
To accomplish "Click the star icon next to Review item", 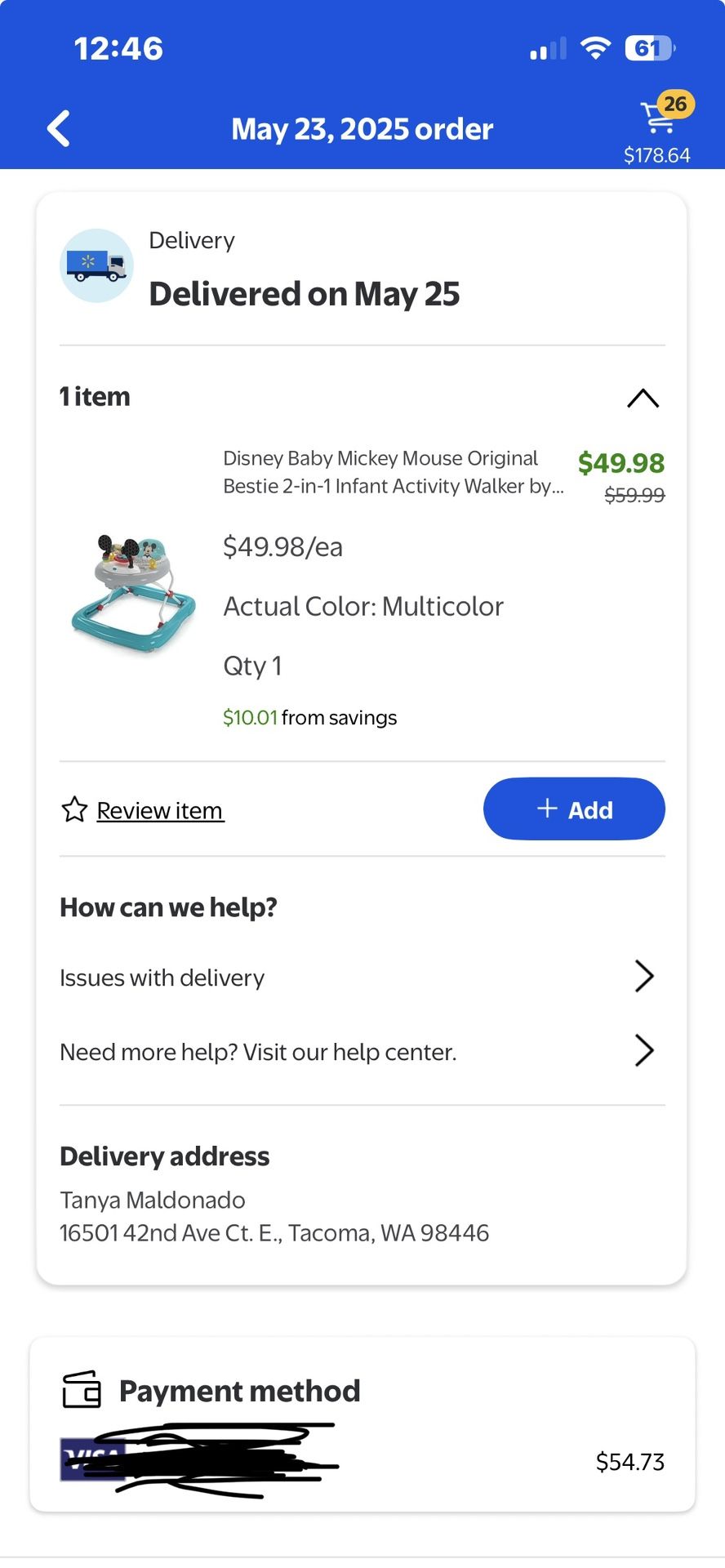I will [73, 809].
